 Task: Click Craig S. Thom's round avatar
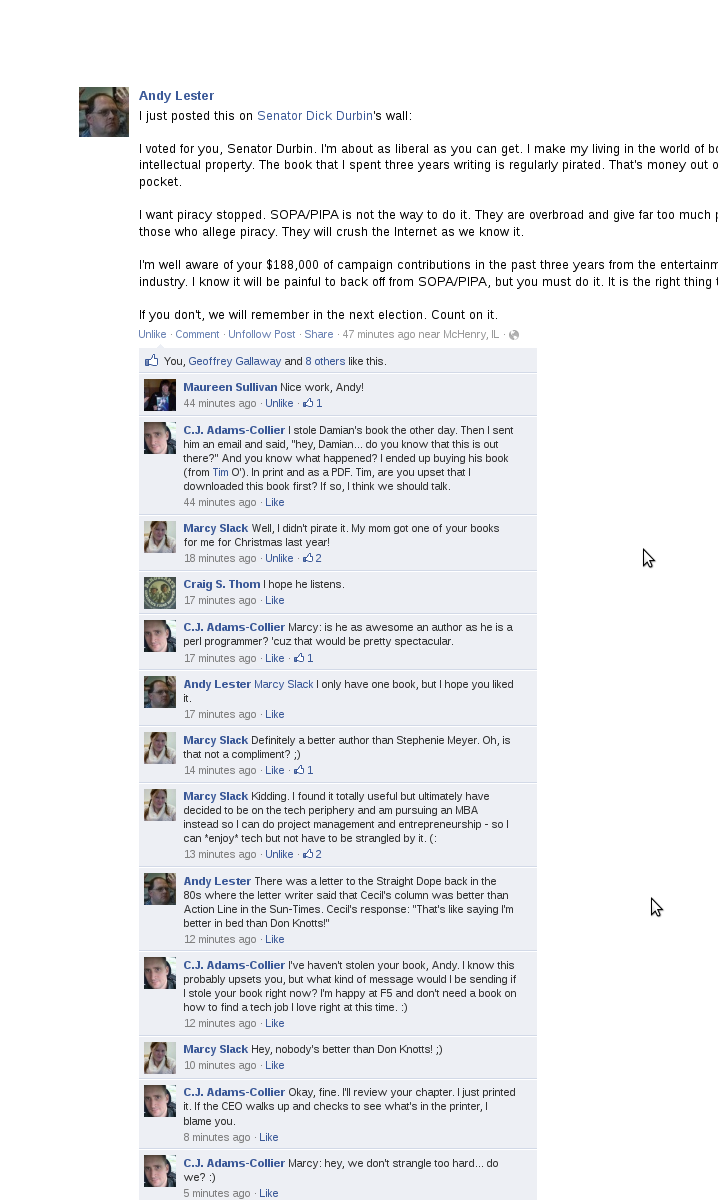point(160,592)
